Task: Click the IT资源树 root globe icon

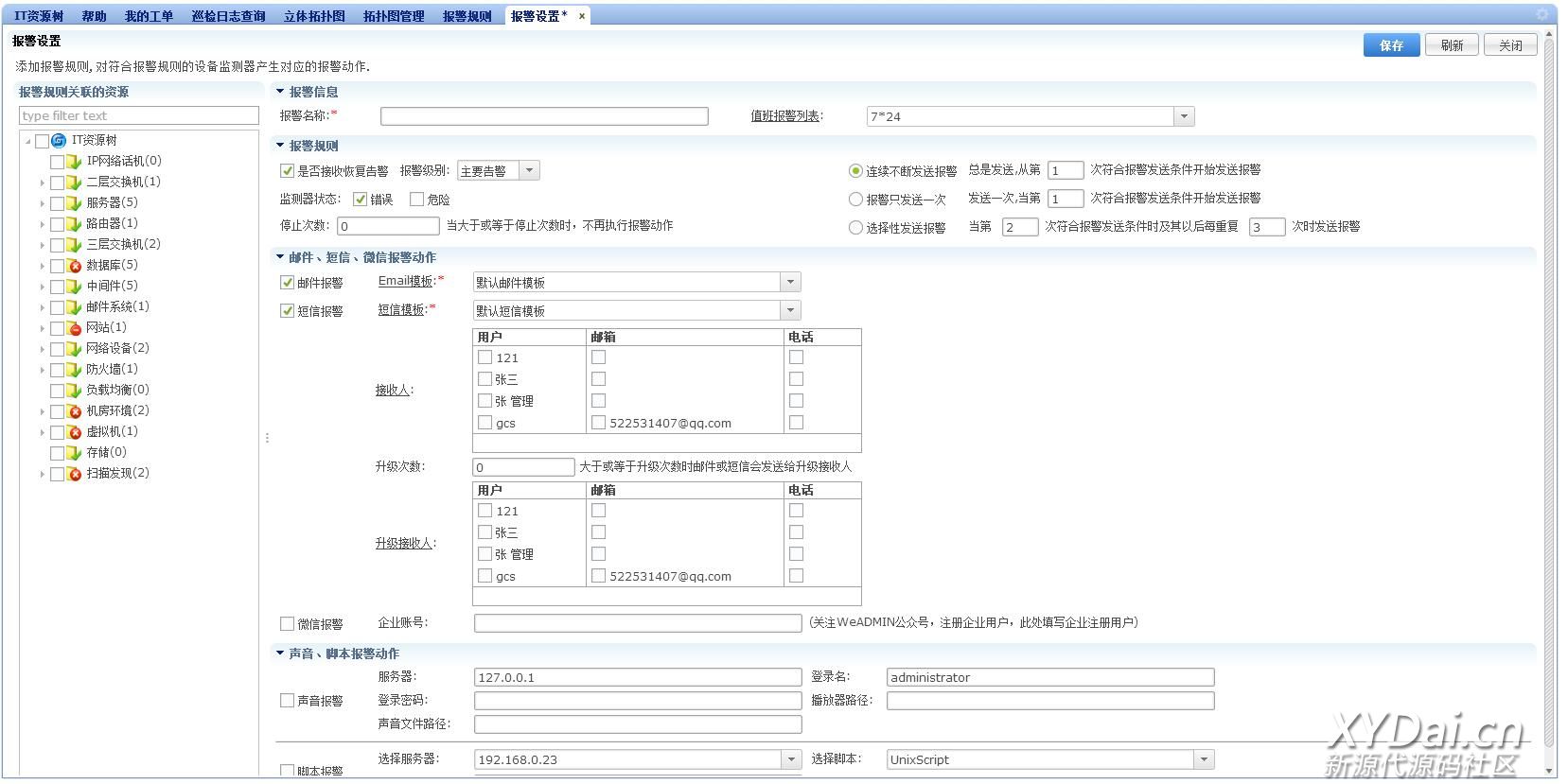Action: [x=59, y=140]
